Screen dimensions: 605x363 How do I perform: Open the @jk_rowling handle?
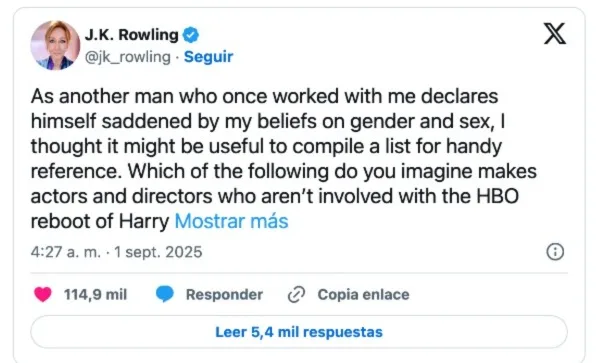(x=128, y=57)
